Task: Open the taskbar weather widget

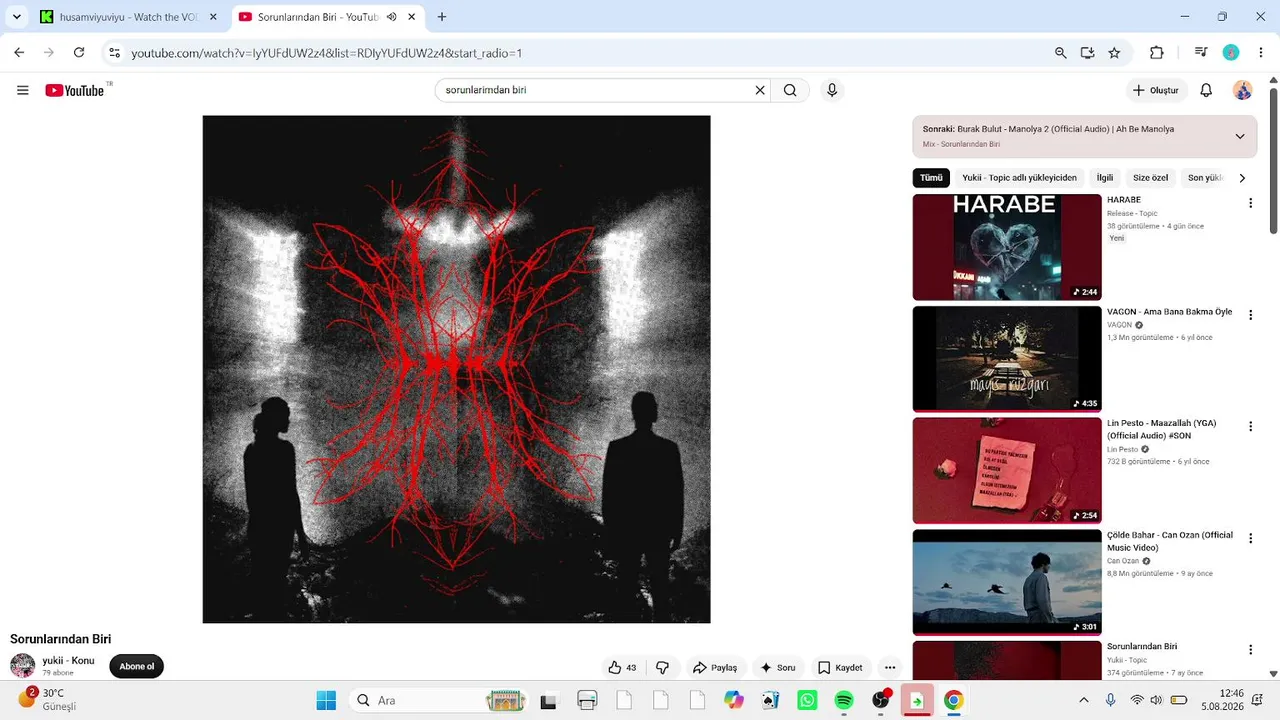Action: (48, 699)
